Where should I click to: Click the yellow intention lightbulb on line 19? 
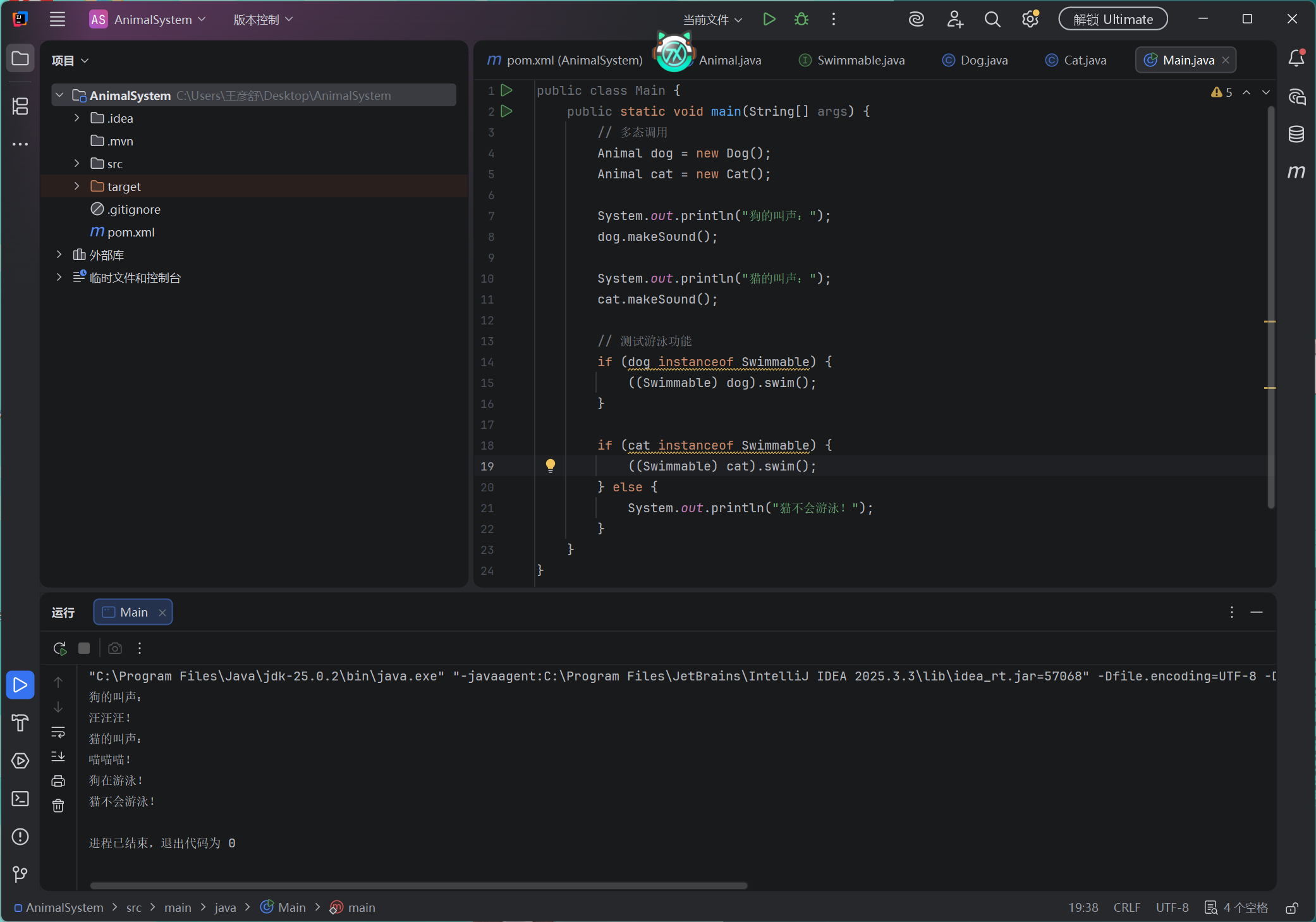[550, 466]
